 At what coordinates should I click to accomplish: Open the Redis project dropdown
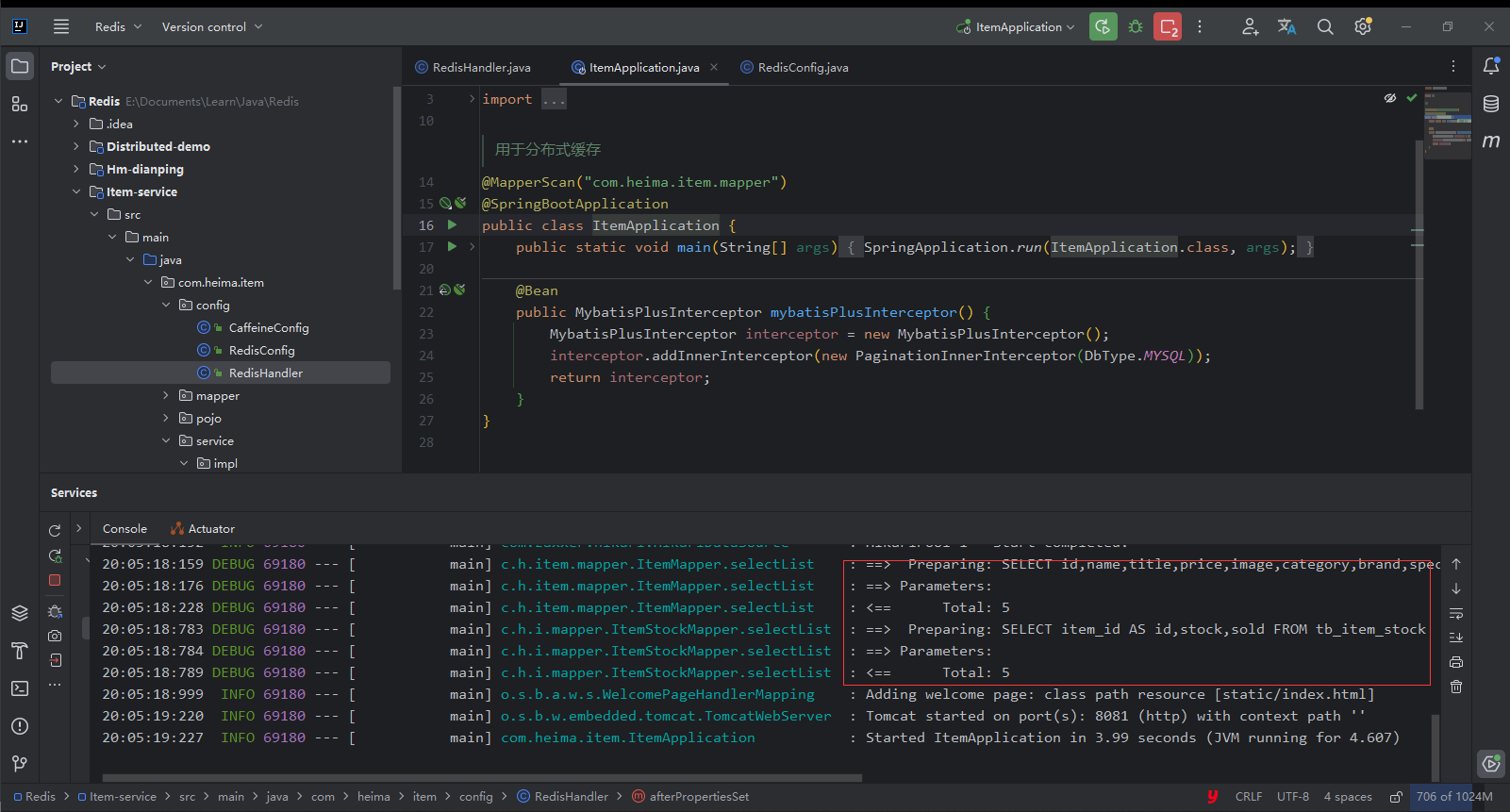pos(118,26)
